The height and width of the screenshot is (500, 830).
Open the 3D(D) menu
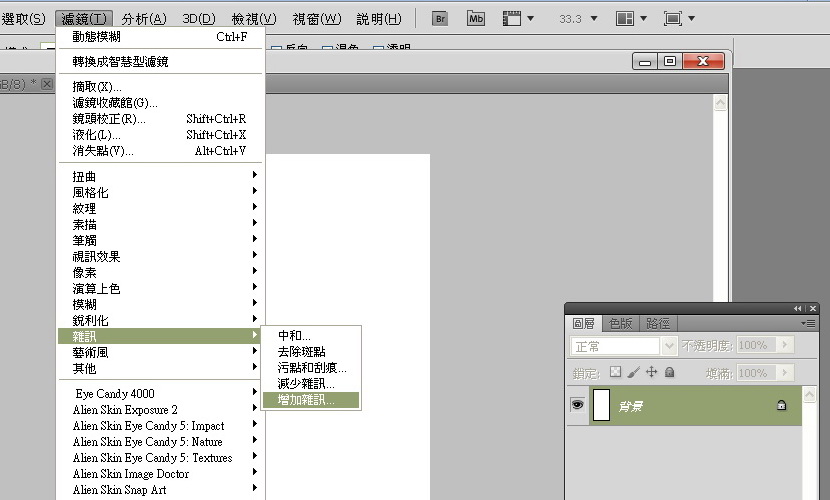pyautogui.click(x=199, y=19)
